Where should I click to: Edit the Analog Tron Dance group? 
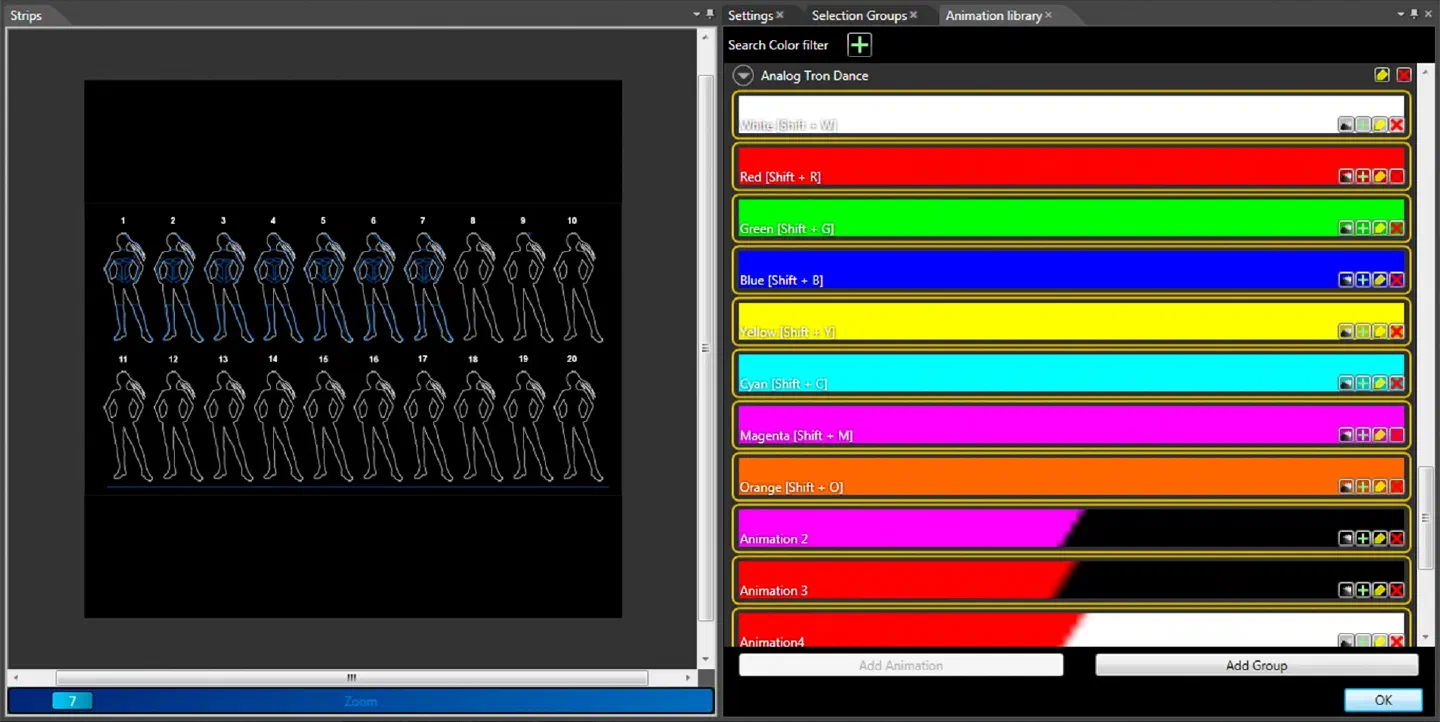pos(1382,75)
